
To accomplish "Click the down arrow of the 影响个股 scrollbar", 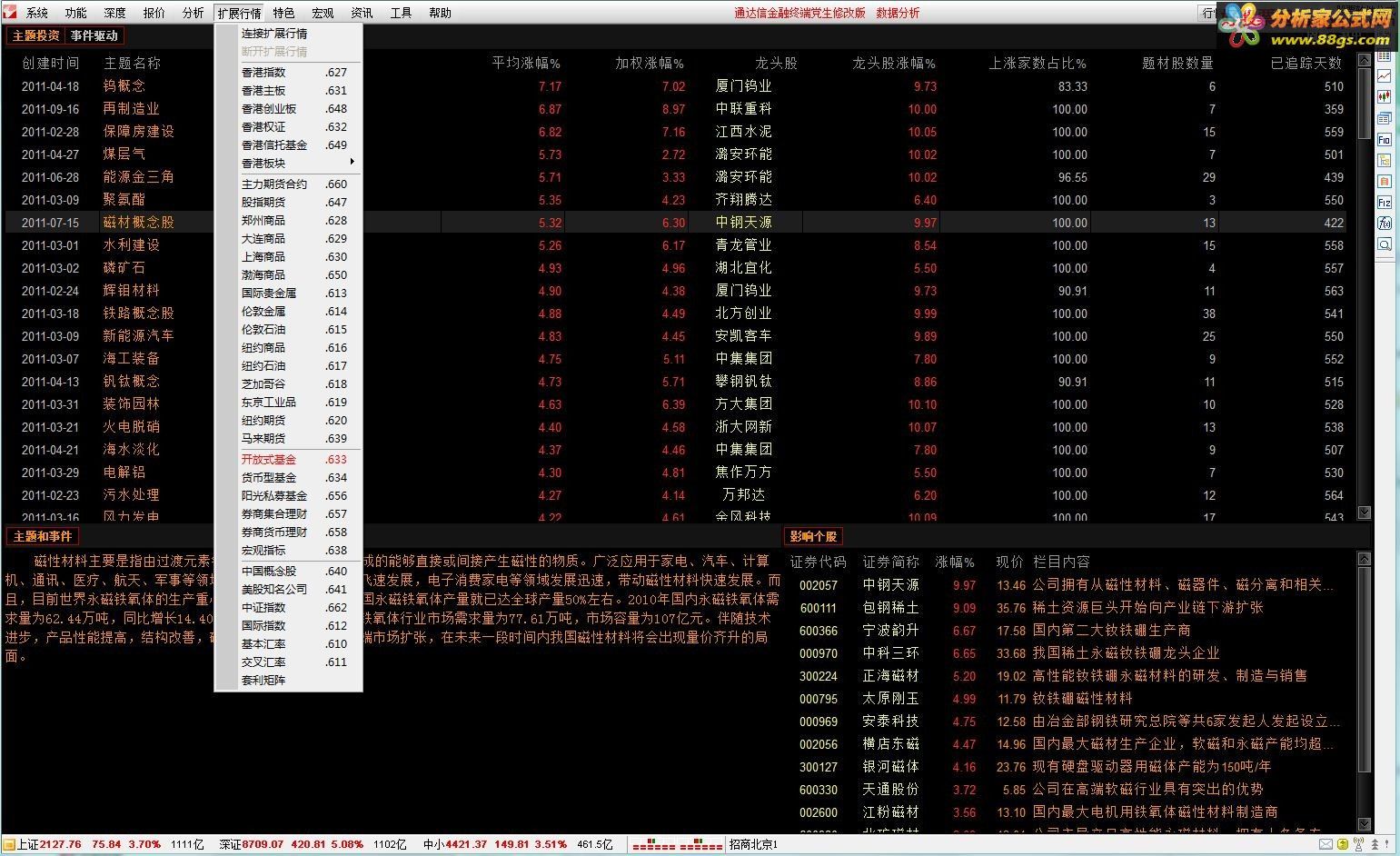I will coord(1364,824).
